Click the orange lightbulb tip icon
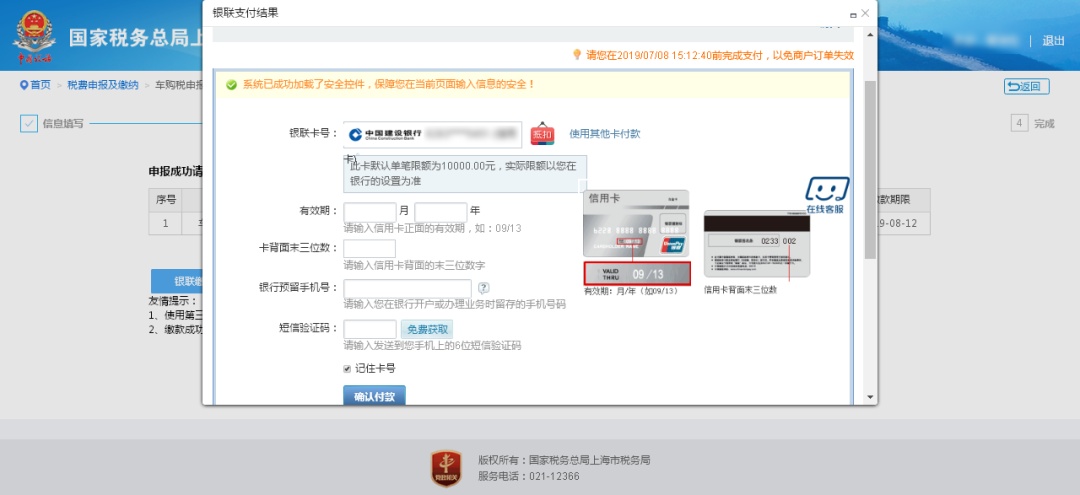The width and height of the screenshot is (1080, 495). click(577, 54)
